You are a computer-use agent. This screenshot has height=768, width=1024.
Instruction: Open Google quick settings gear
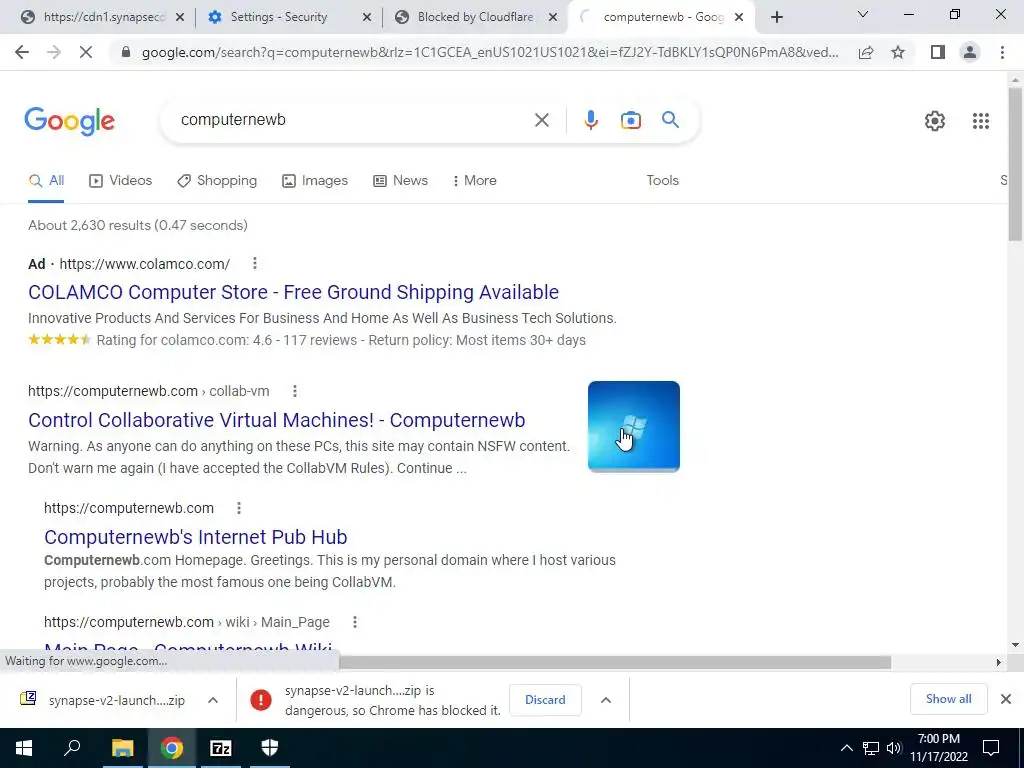935,121
